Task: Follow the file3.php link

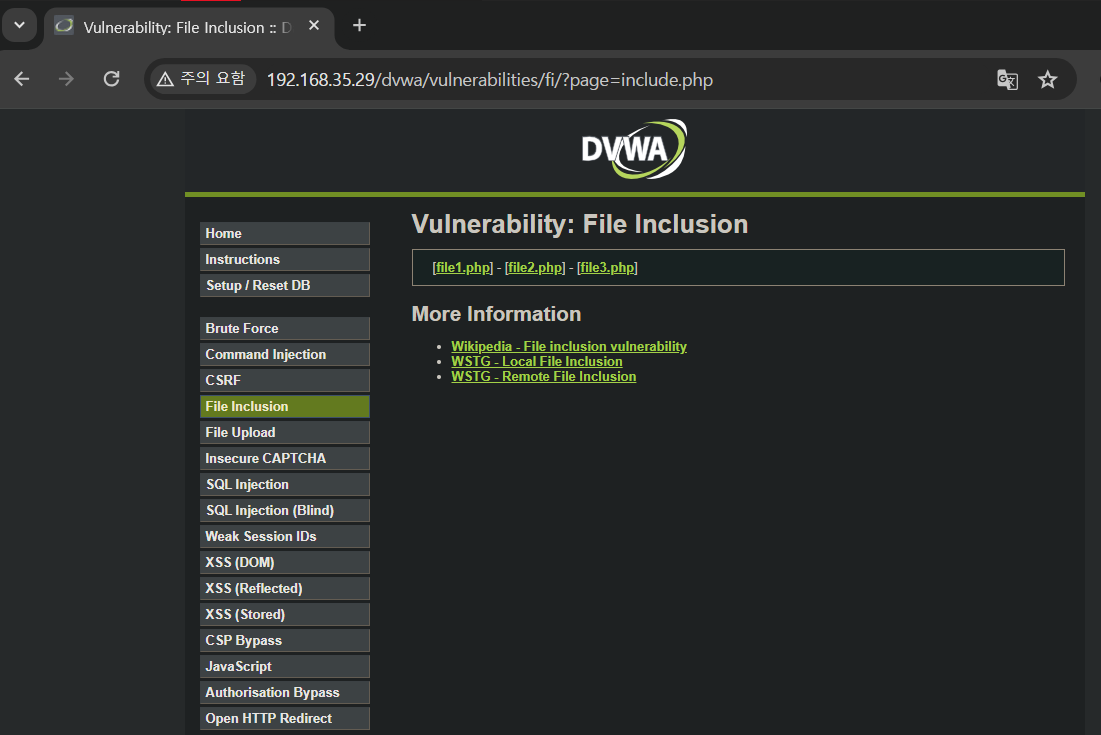Action: pyautogui.click(x=607, y=267)
